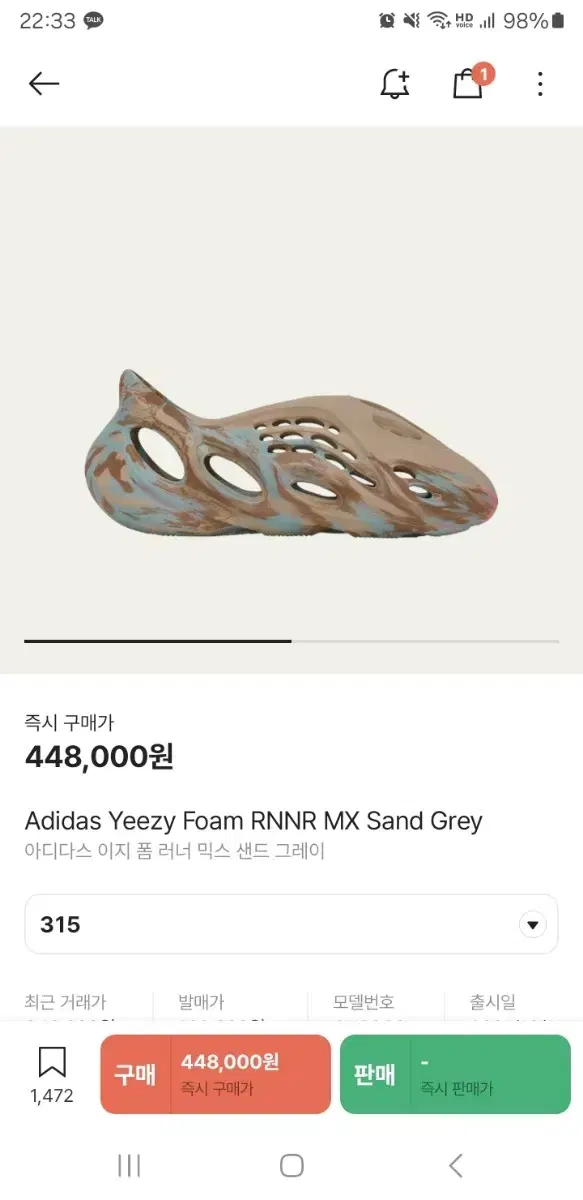This screenshot has width=583, height=1200.
Task: Tap the Android home button icon
Action: (x=292, y=1165)
